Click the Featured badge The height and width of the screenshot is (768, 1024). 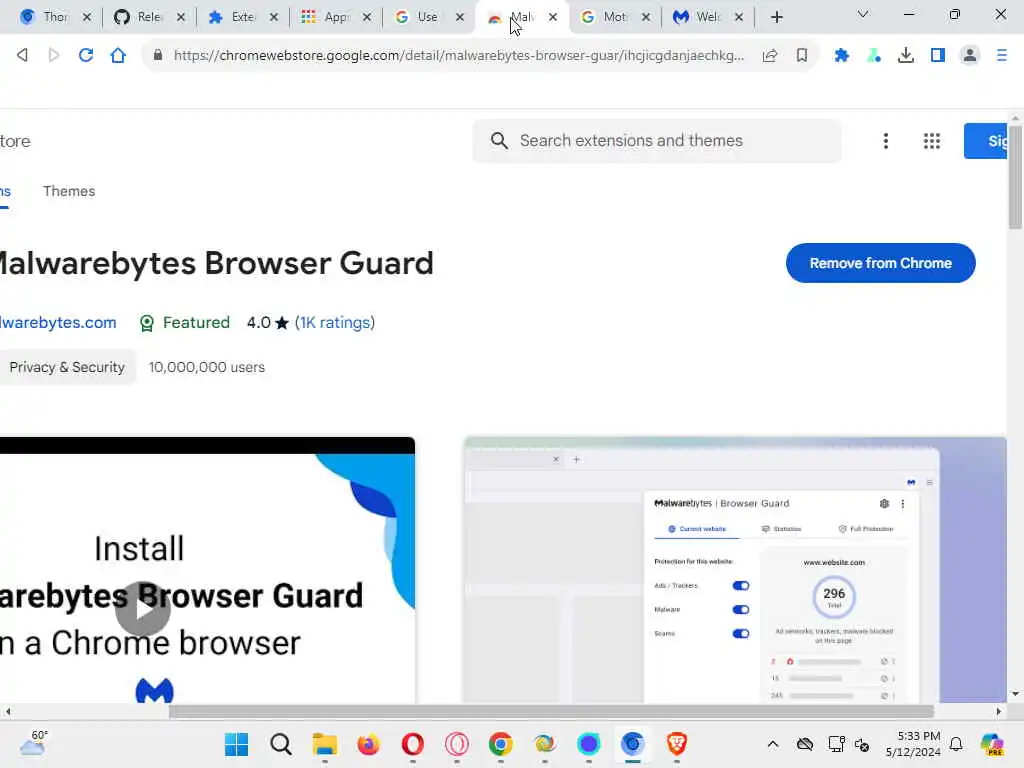(185, 323)
